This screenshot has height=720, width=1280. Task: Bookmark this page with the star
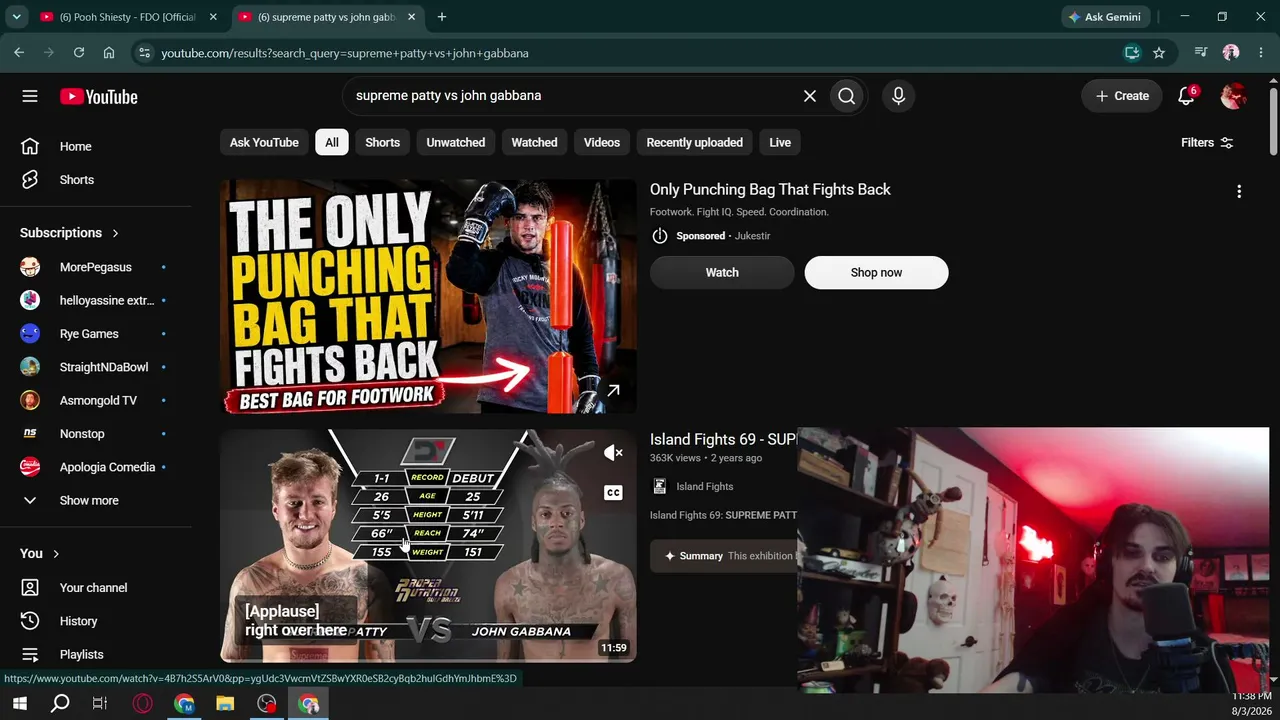coord(1159,53)
